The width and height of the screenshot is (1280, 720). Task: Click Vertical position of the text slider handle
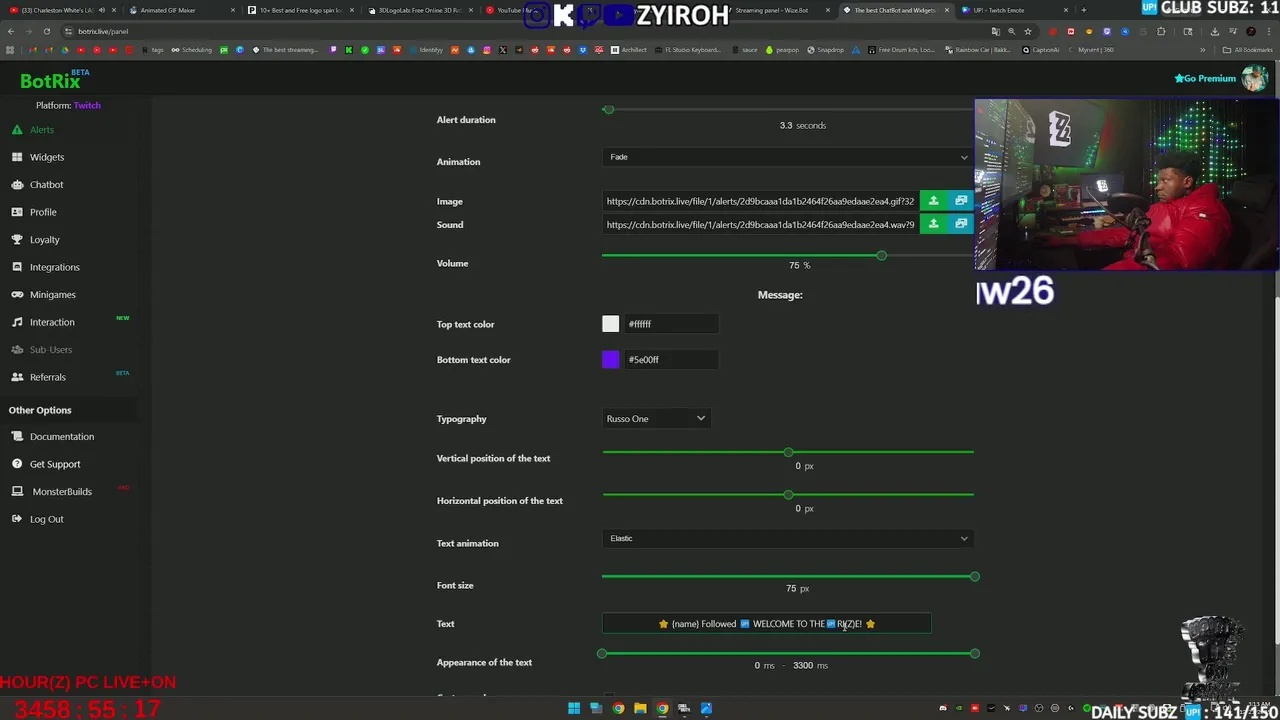coord(788,453)
